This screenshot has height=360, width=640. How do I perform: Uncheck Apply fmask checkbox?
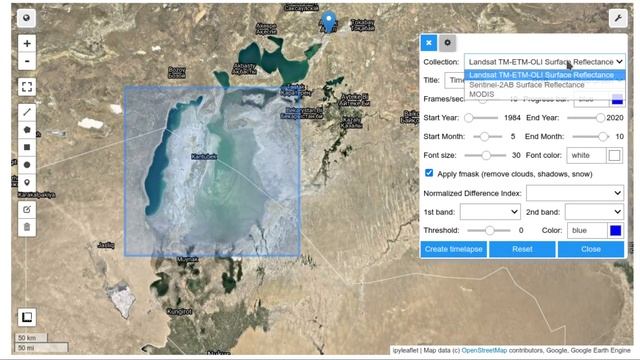click(x=429, y=173)
